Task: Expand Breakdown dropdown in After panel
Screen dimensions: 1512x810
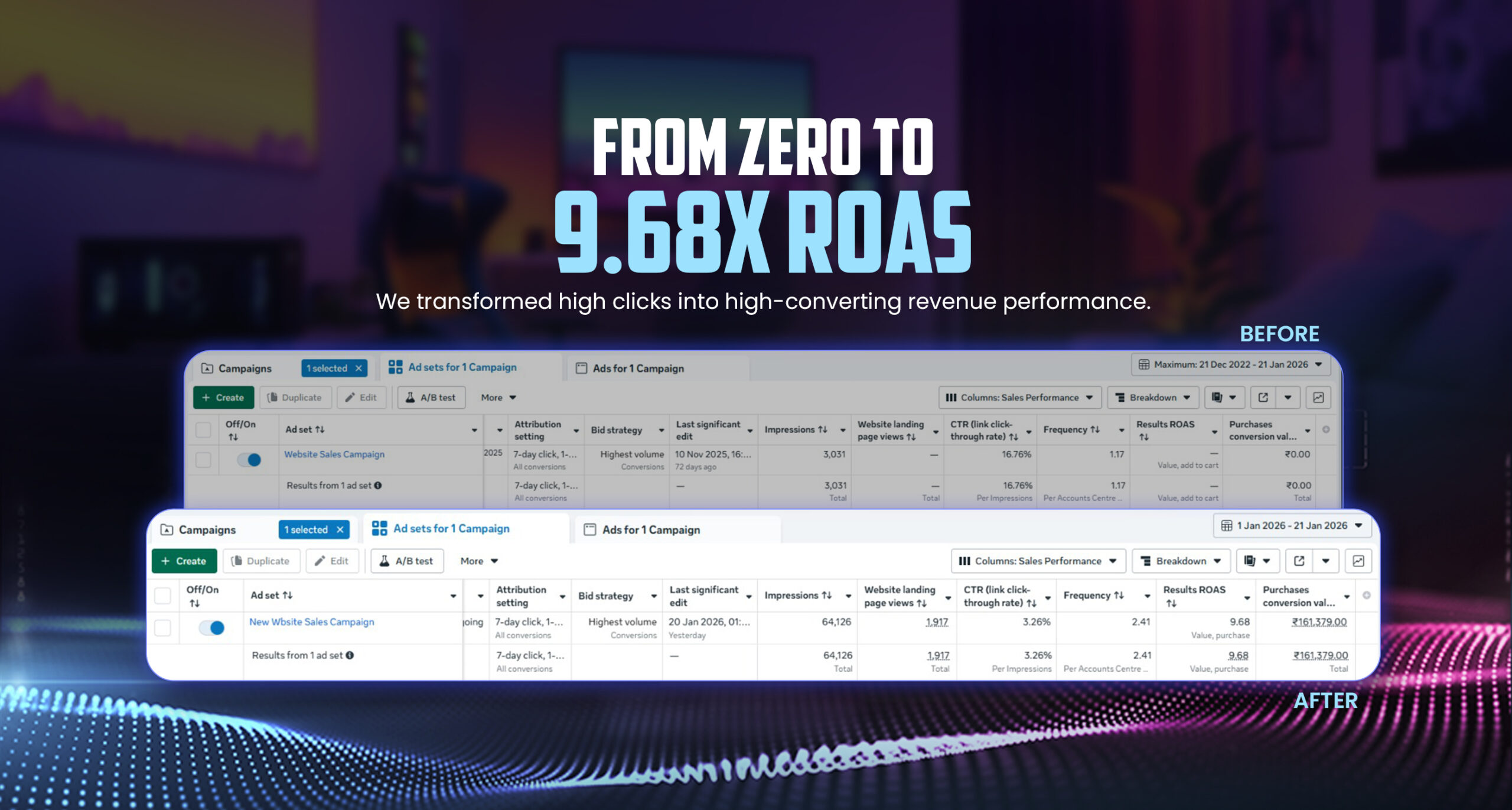Action: (x=1180, y=561)
